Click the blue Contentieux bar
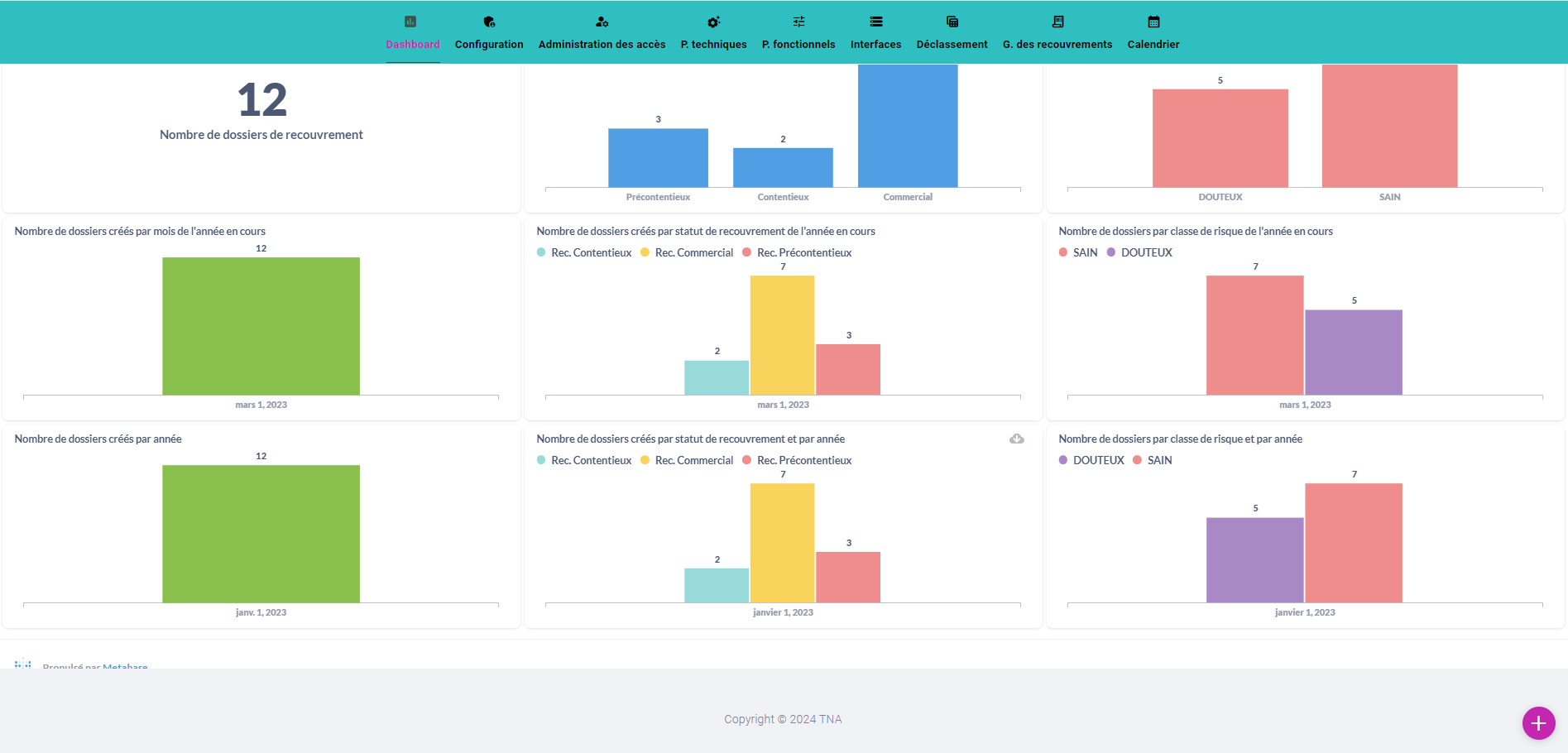This screenshot has width=1568, height=753. 783,168
